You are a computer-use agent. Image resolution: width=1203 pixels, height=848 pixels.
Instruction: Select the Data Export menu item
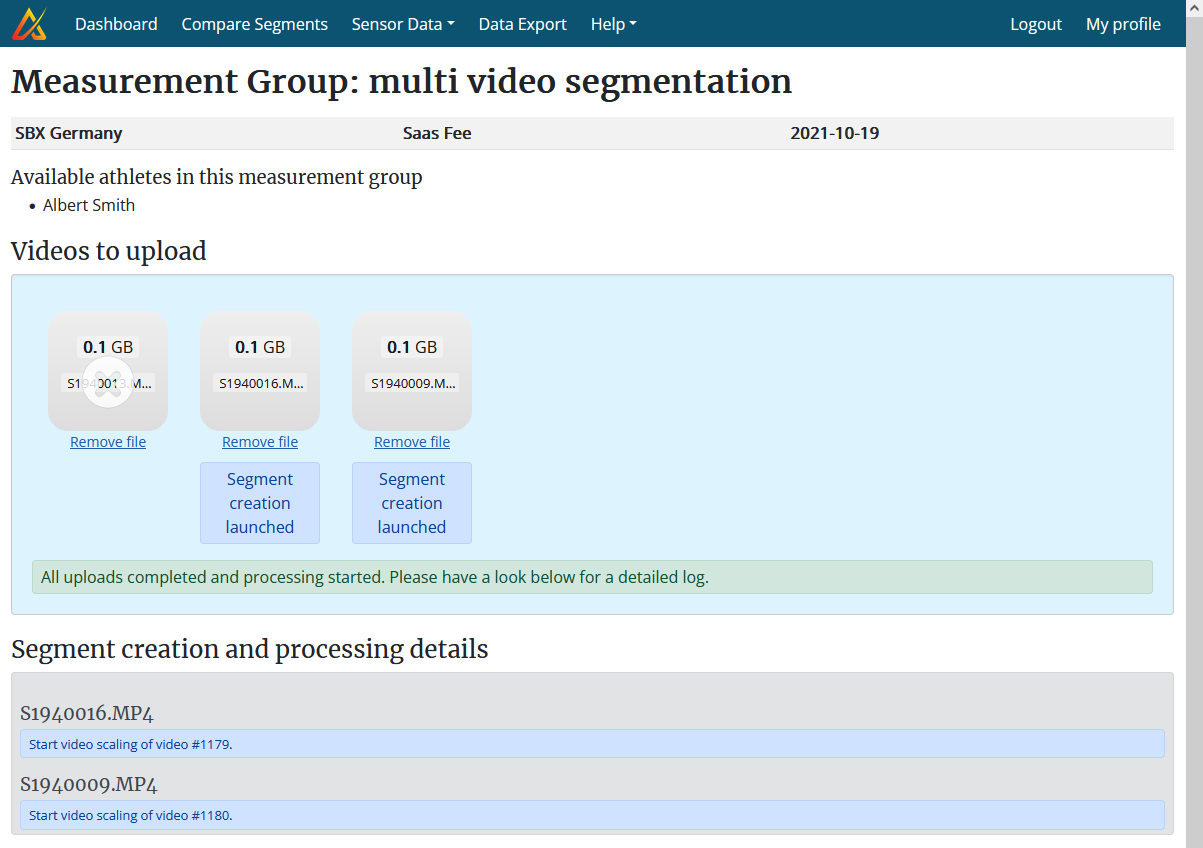point(522,23)
